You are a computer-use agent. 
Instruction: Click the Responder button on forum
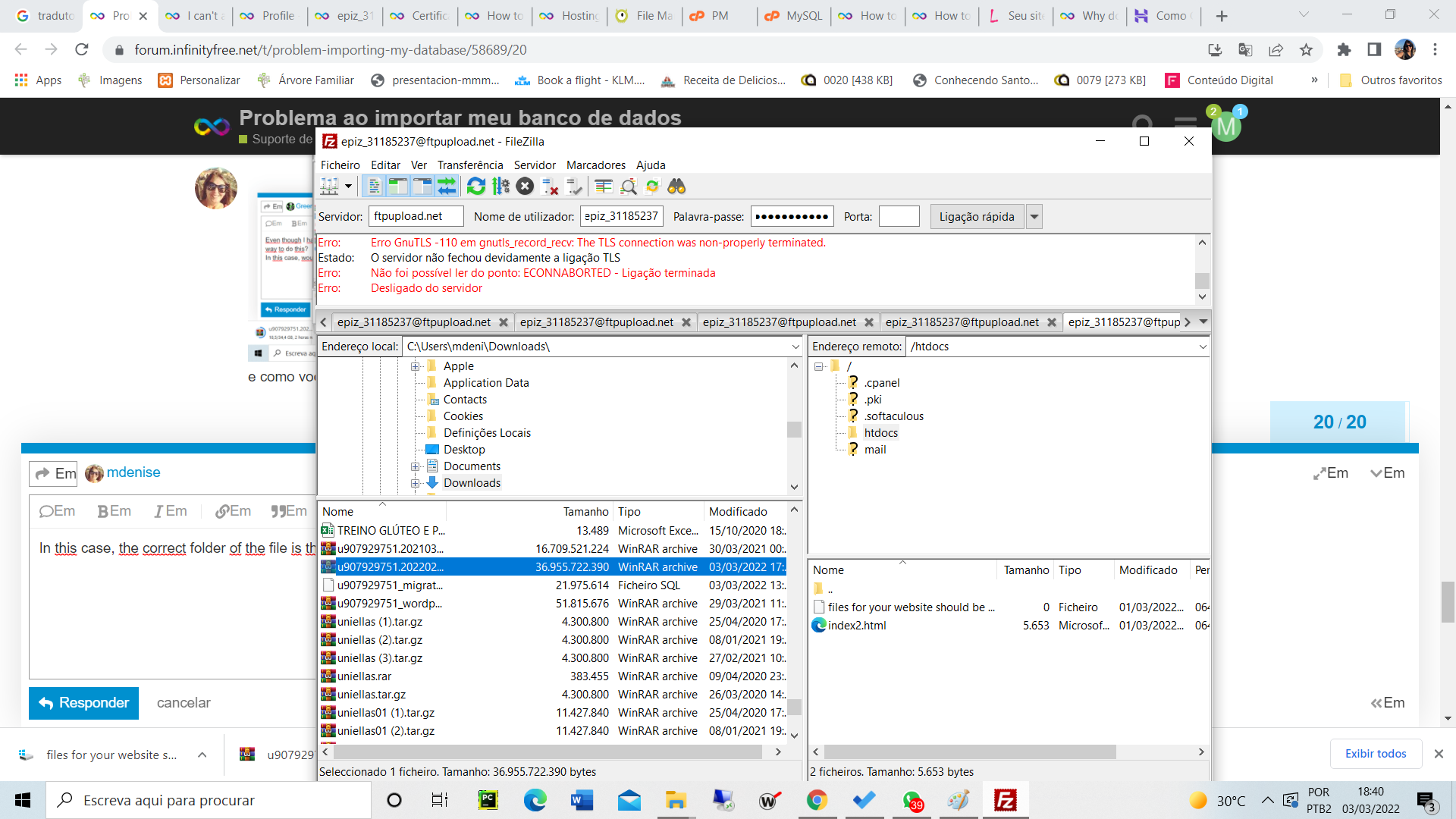(x=83, y=703)
